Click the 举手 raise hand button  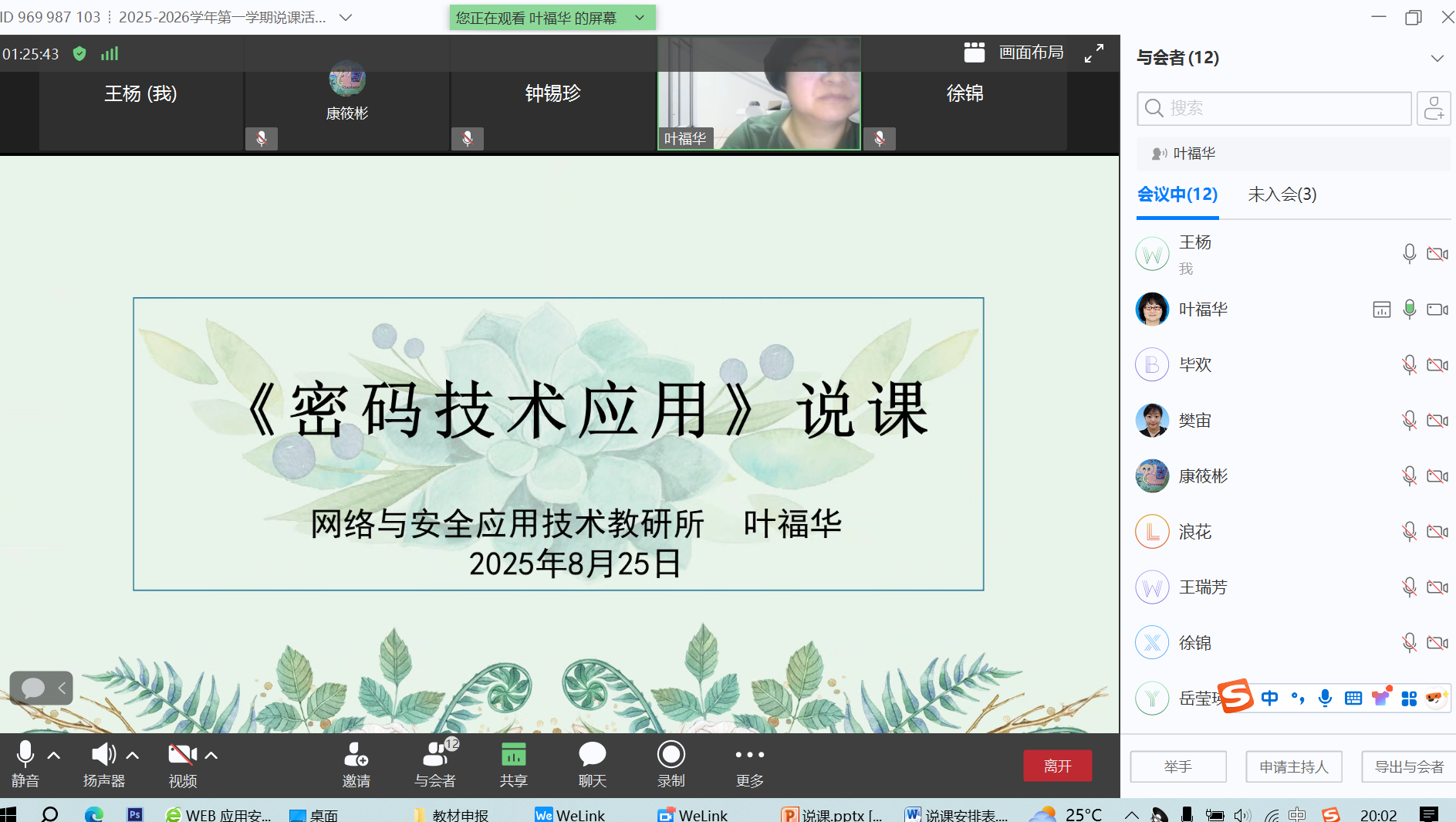(1178, 766)
